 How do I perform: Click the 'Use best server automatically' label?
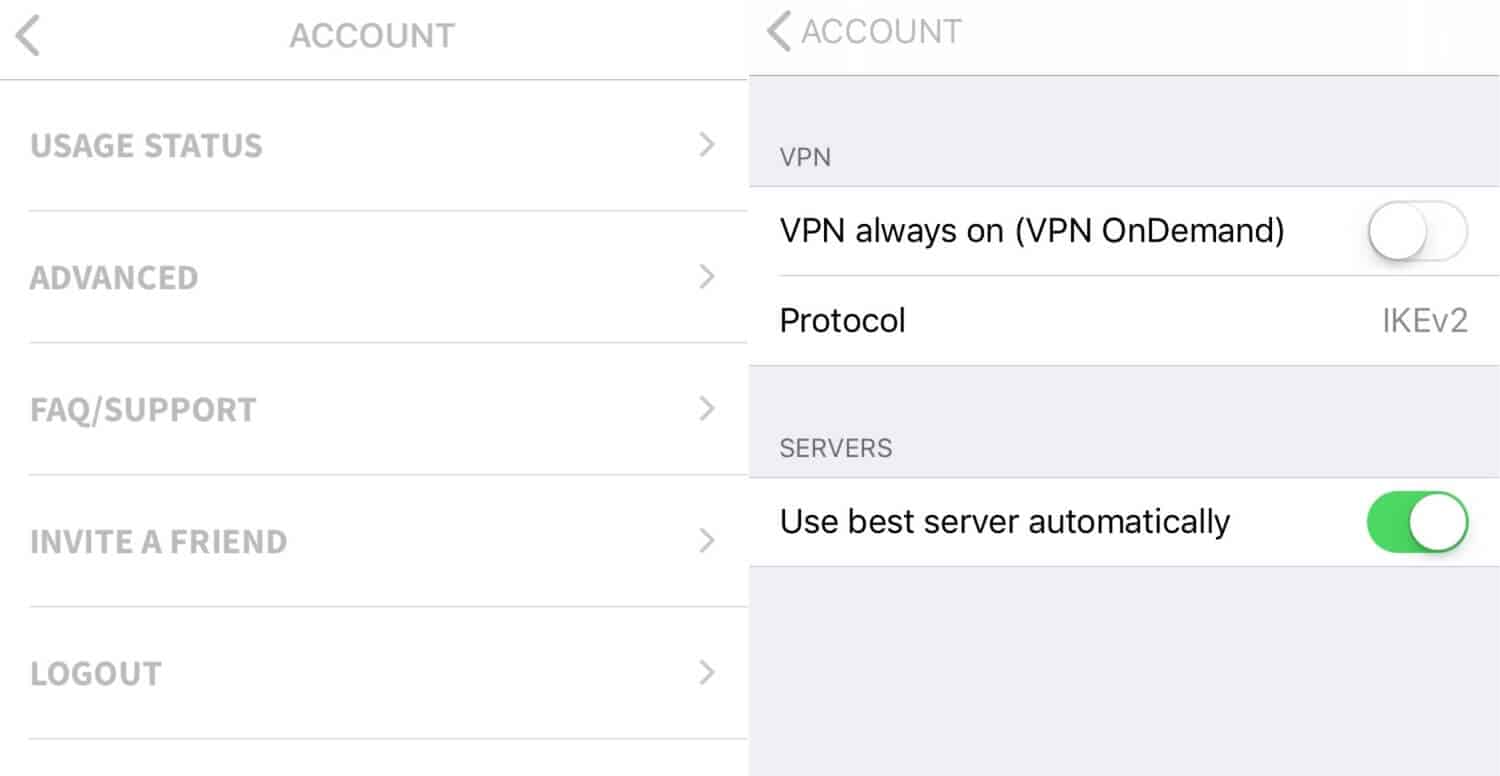pos(1005,522)
